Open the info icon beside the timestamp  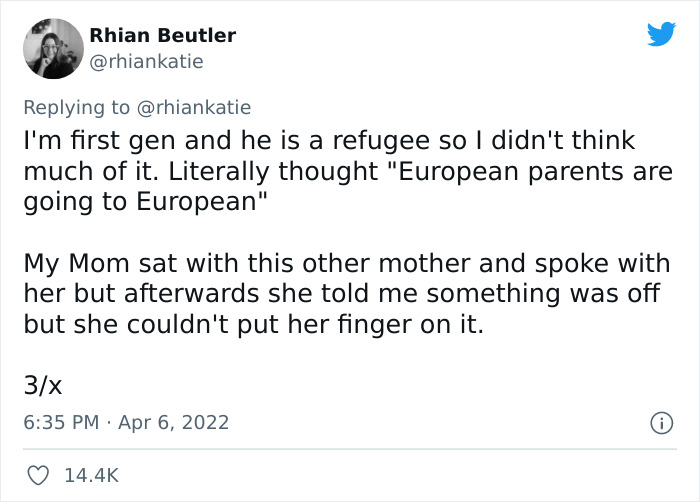pyautogui.click(x=660, y=423)
